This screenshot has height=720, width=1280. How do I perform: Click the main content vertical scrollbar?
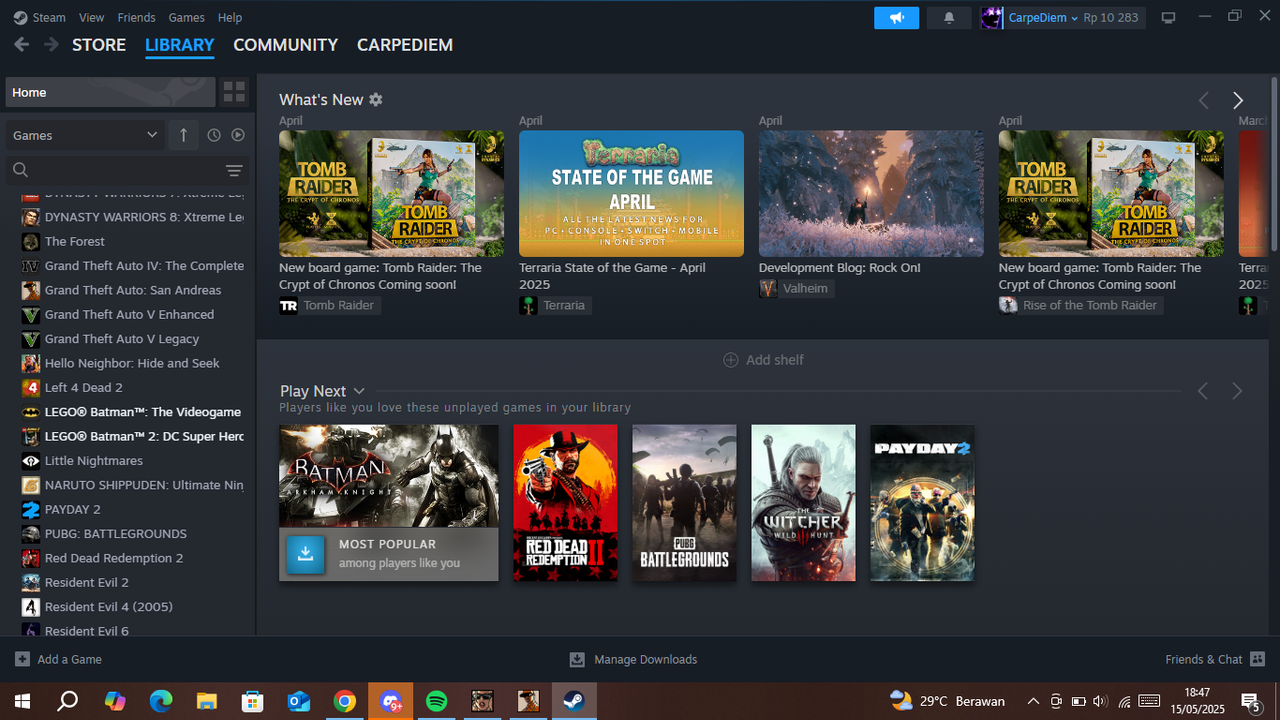point(1274,165)
